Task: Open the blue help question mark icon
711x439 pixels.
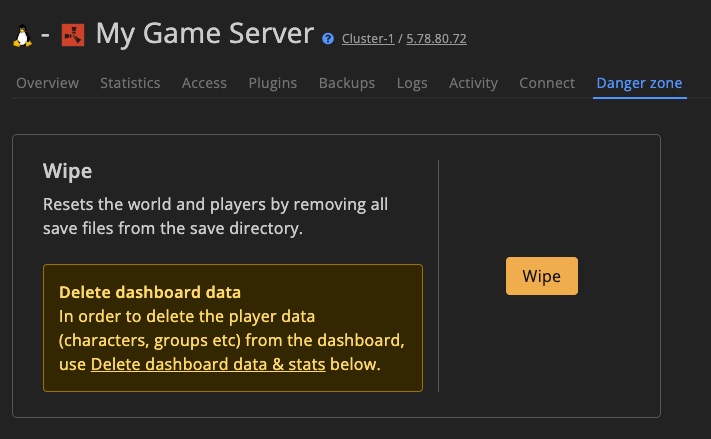Action: [x=328, y=39]
